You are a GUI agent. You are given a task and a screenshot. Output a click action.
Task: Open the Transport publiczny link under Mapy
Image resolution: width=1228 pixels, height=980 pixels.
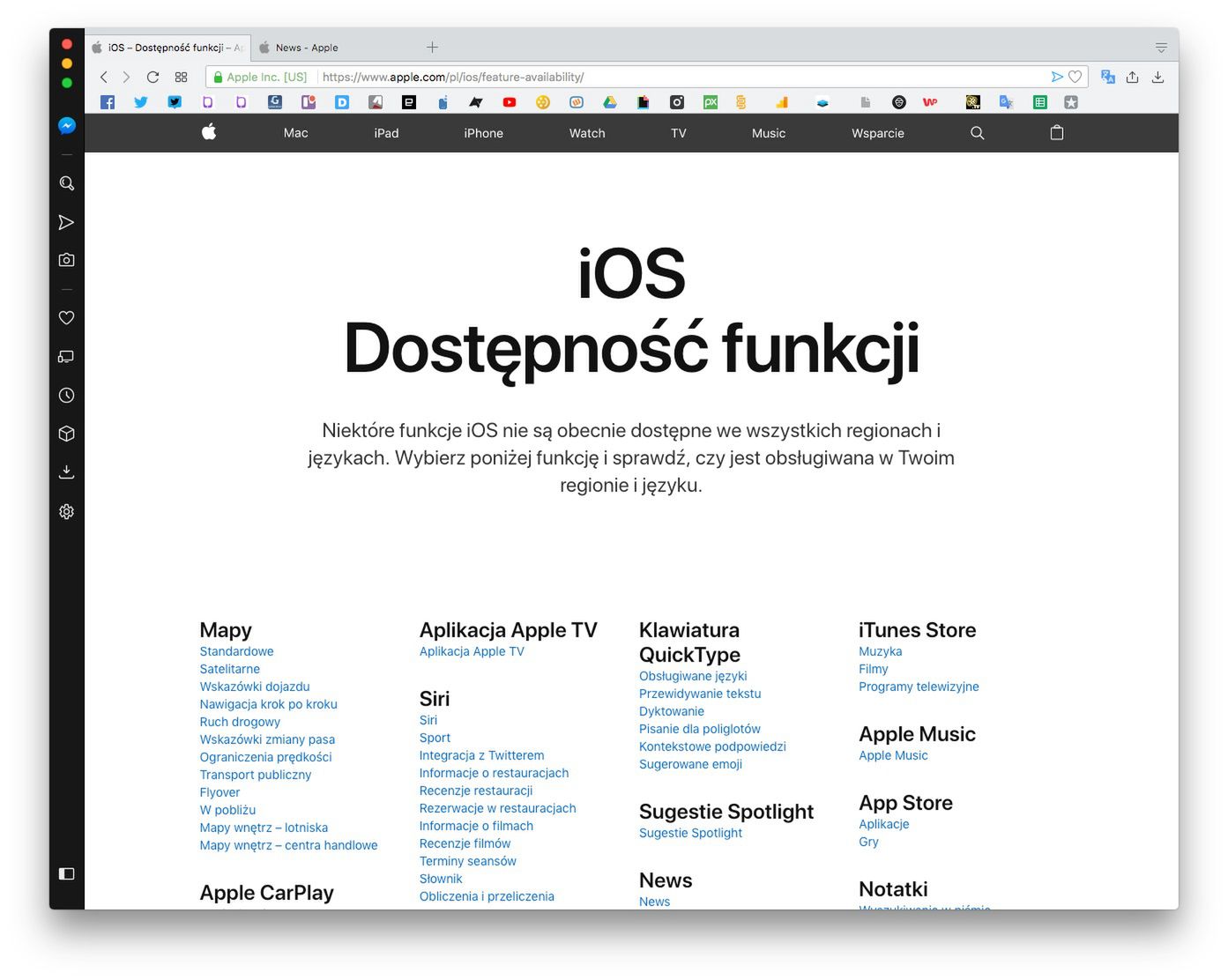[255, 775]
